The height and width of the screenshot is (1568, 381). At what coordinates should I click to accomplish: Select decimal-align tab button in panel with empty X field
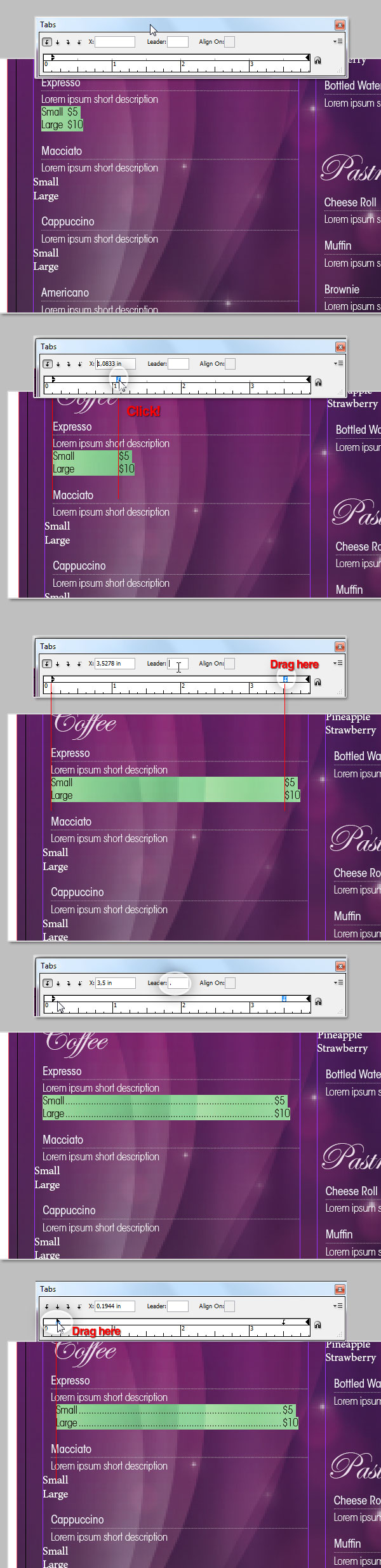pyautogui.click(x=79, y=42)
